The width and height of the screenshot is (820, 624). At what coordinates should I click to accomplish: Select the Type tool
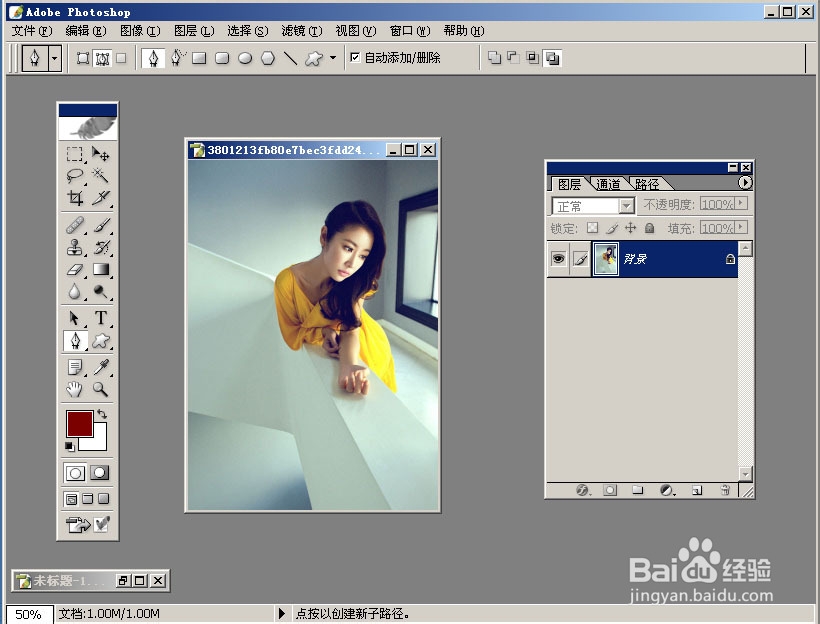point(100,318)
